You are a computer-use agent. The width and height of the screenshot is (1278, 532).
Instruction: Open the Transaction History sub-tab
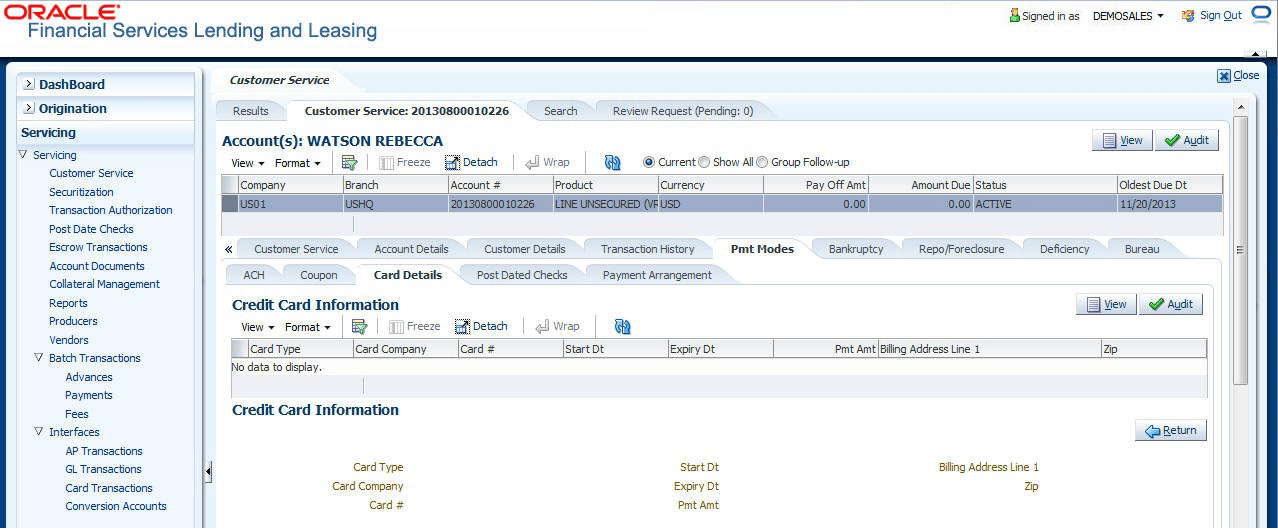coord(647,249)
